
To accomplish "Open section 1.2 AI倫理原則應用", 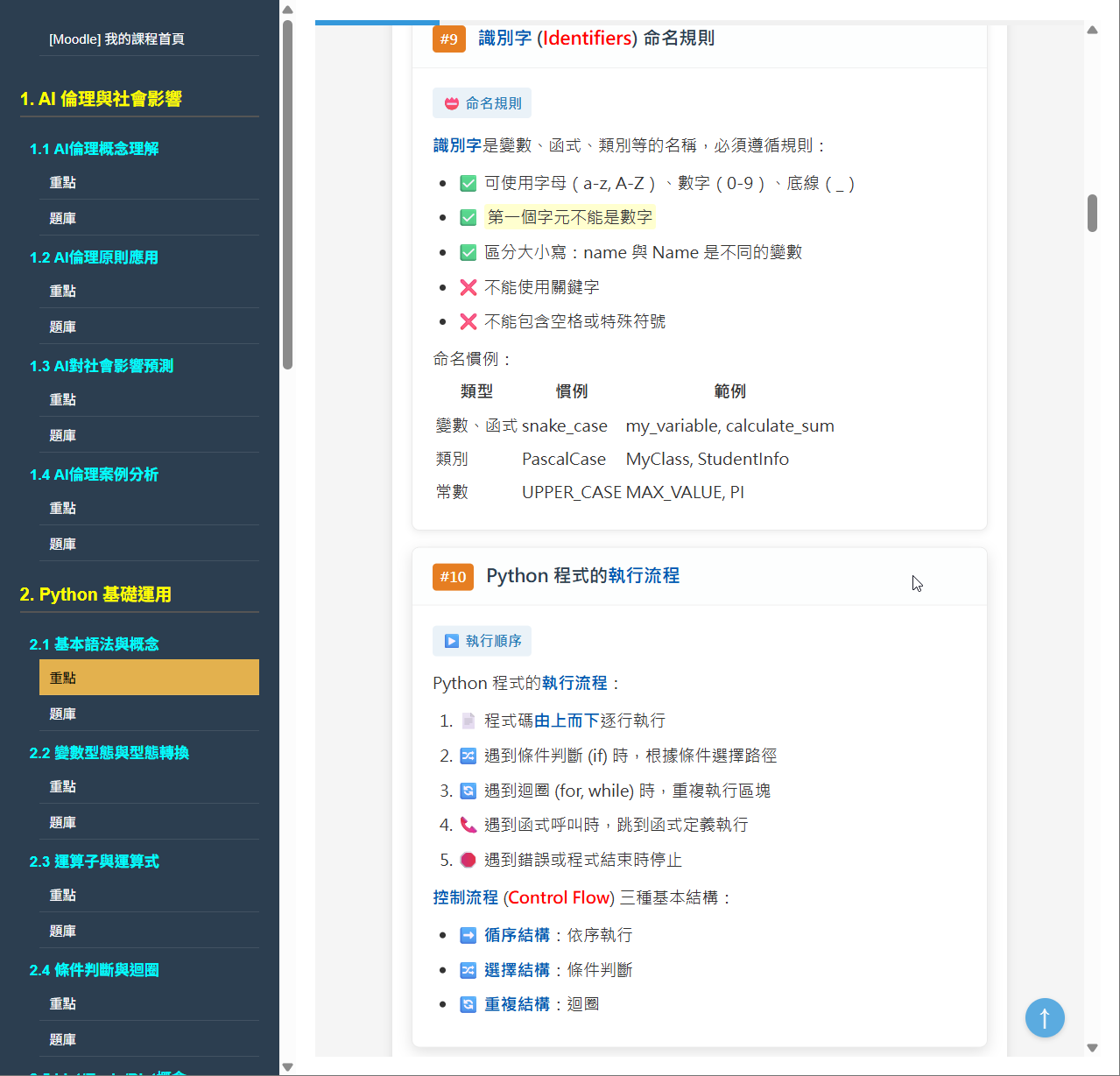I will click(95, 257).
